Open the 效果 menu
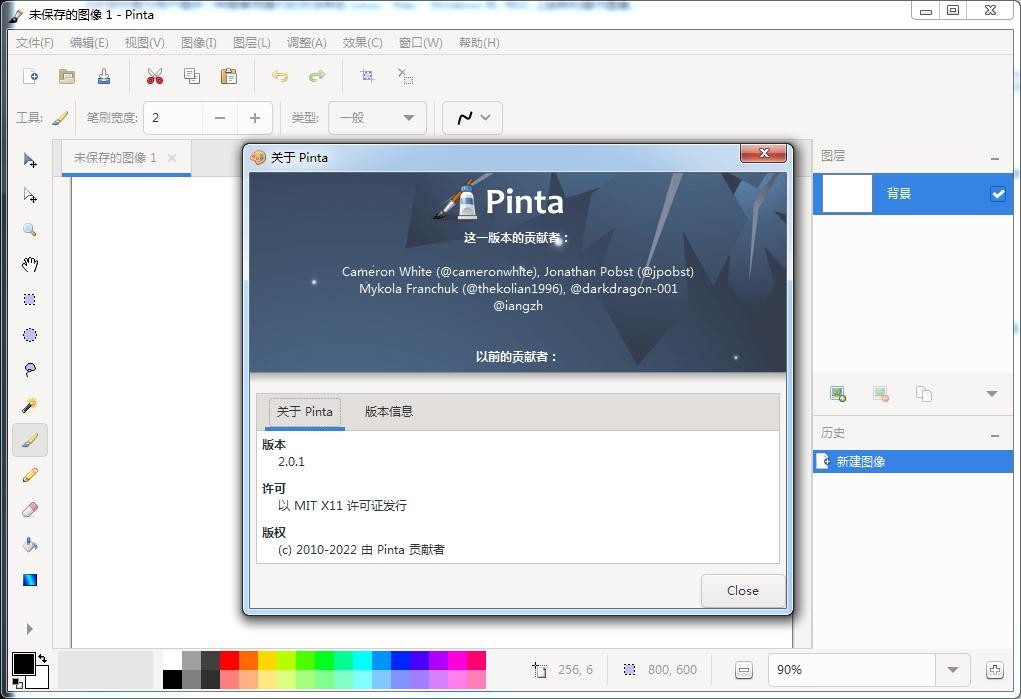Image resolution: width=1021 pixels, height=699 pixels. click(x=360, y=43)
